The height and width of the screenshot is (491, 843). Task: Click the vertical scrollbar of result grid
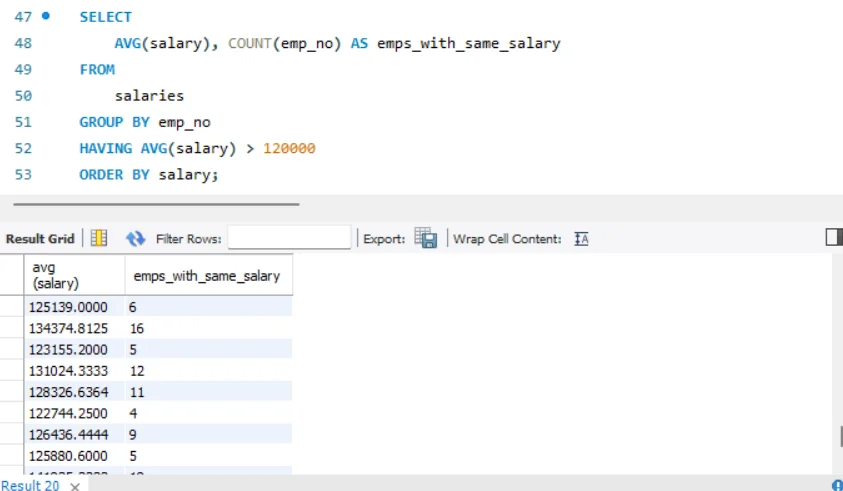[x=840, y=437]
